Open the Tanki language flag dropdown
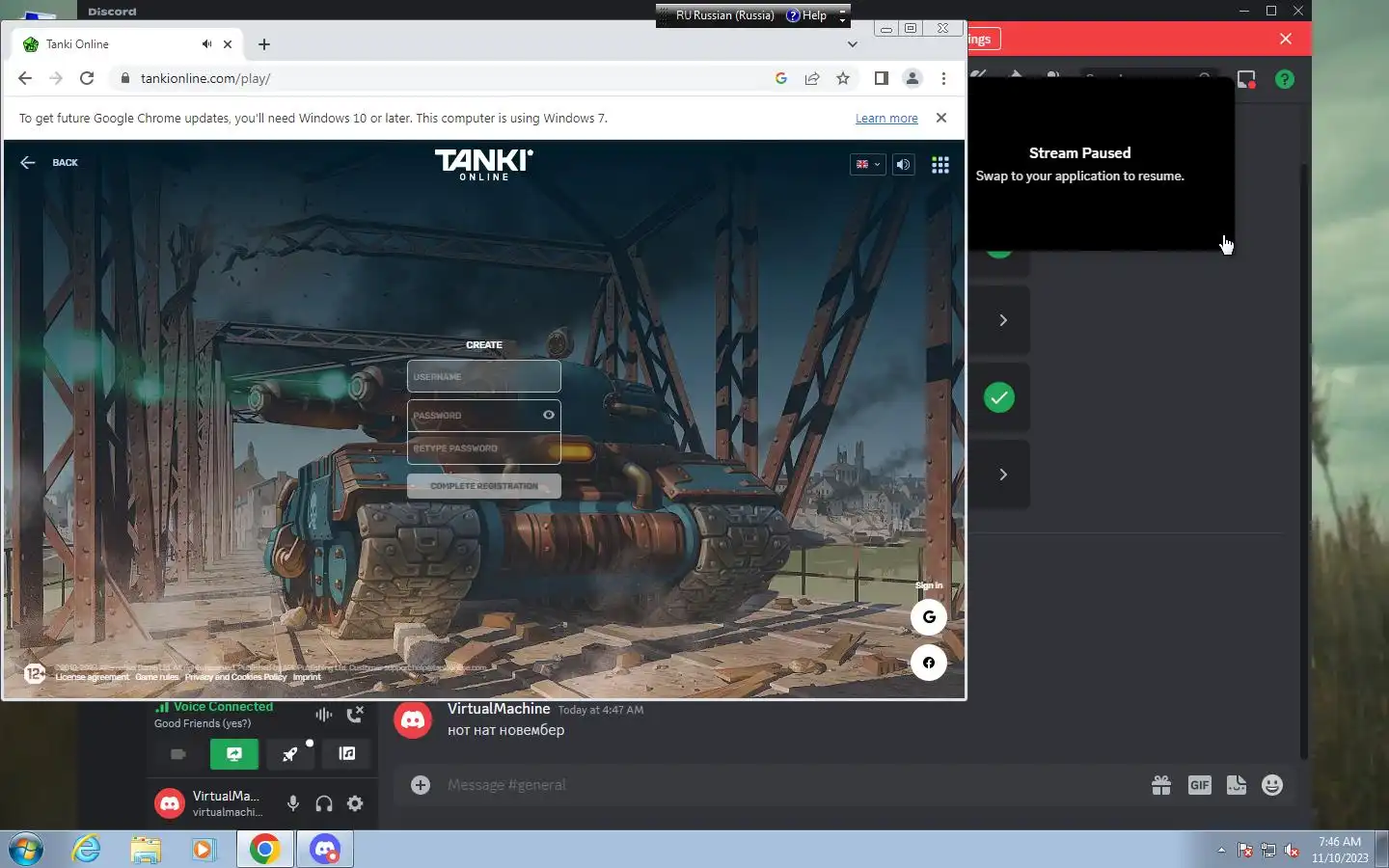 (x=867, y=164)
